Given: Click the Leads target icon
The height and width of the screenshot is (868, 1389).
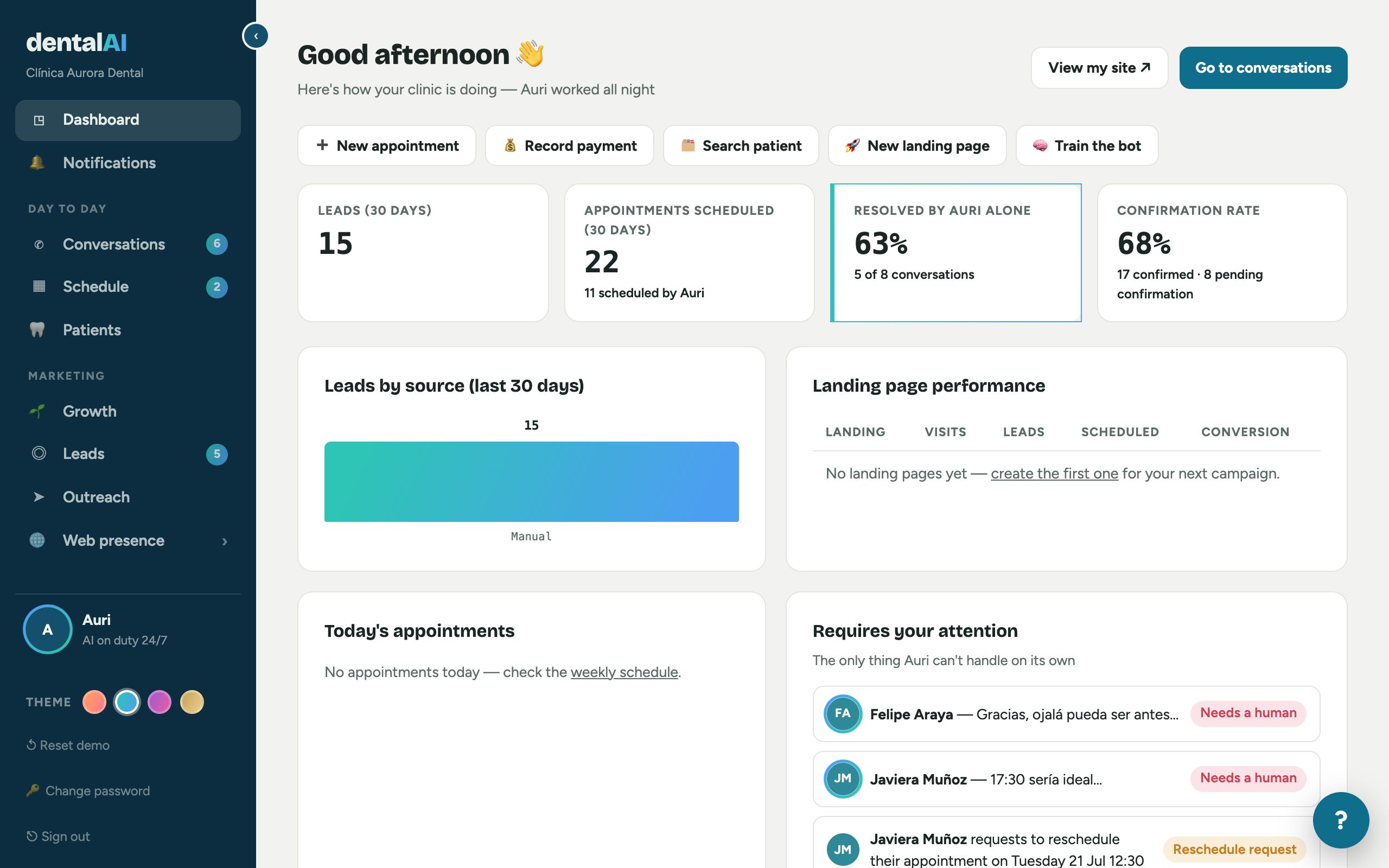Looking at the screenshot, I should (39, 454).
